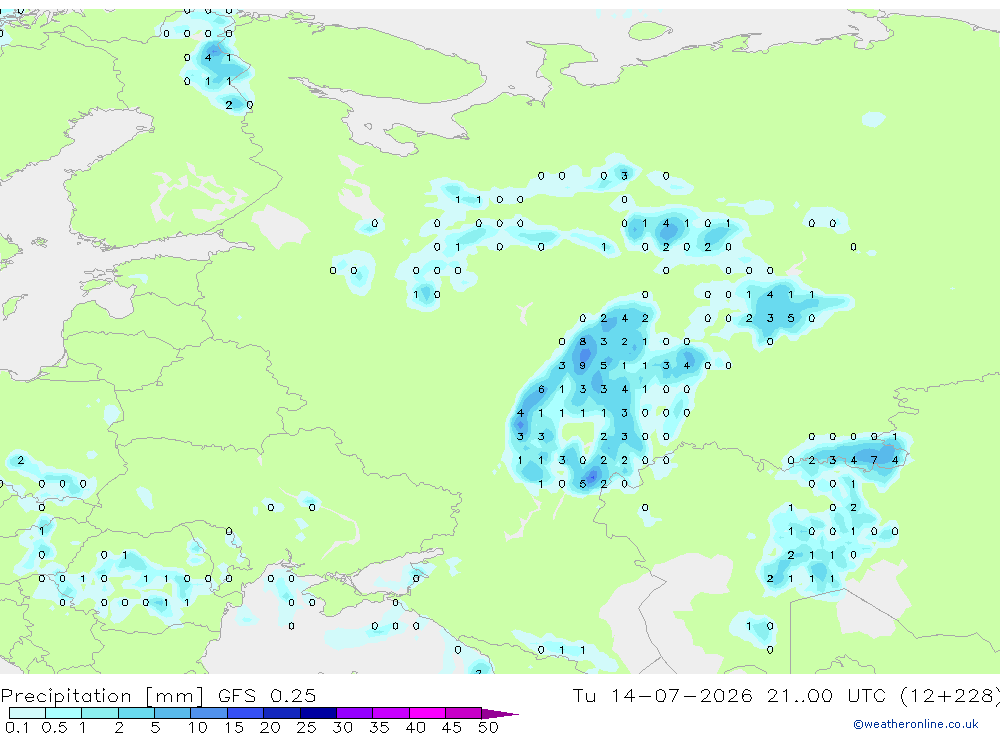Select the 10–15 mm legend swatch
The width and height of the screenshot is (1000, 733).
click(209, 713)
